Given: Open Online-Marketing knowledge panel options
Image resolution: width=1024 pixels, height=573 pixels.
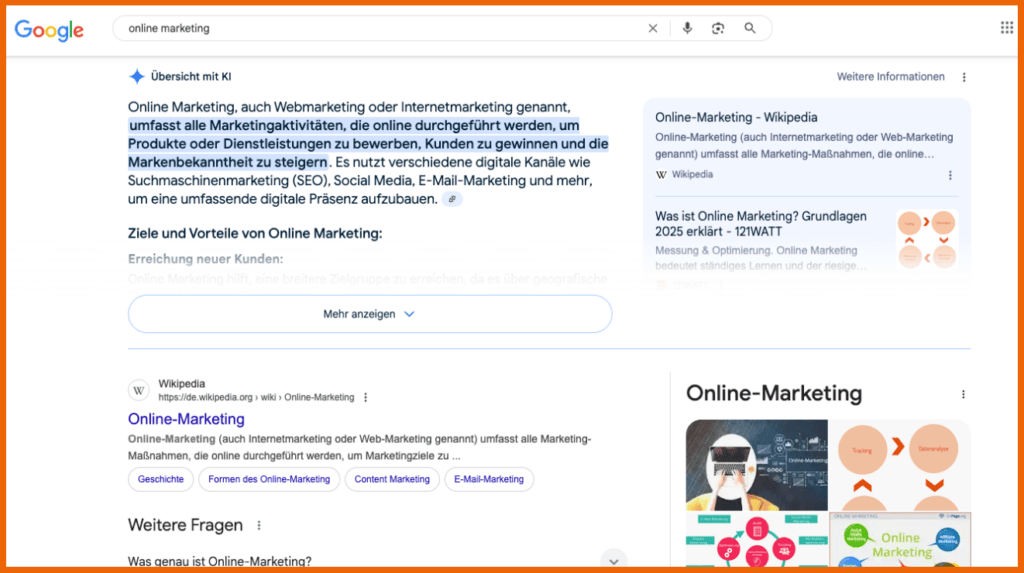Looking at the screenshot, I should click(963, 395).
